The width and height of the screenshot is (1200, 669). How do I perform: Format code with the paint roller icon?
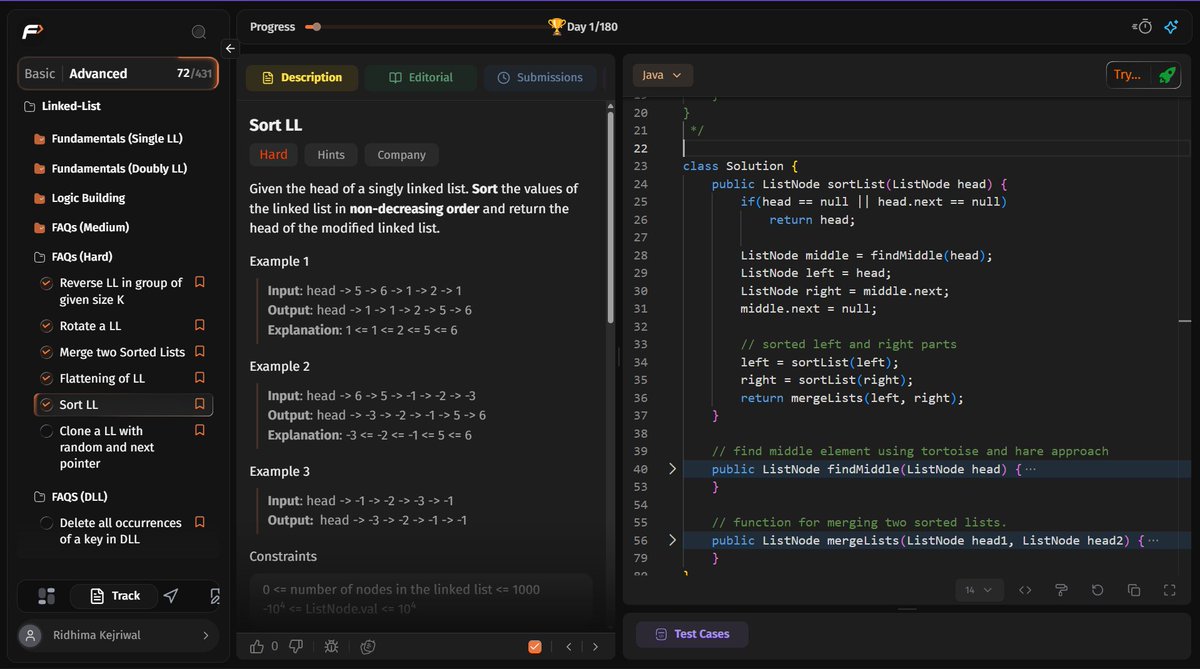point(1061,590)
